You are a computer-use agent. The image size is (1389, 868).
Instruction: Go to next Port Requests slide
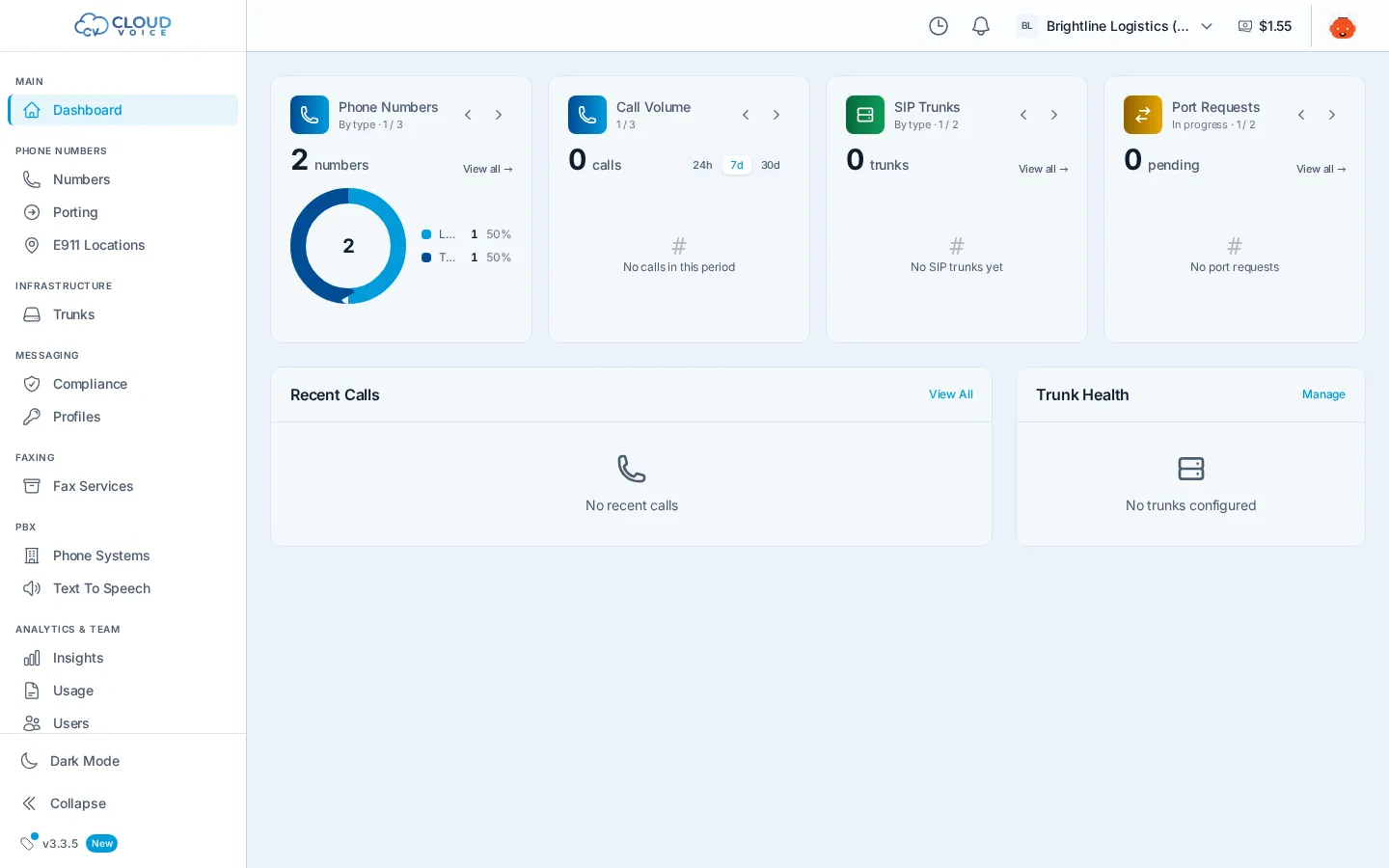(x=1332, y=115)
